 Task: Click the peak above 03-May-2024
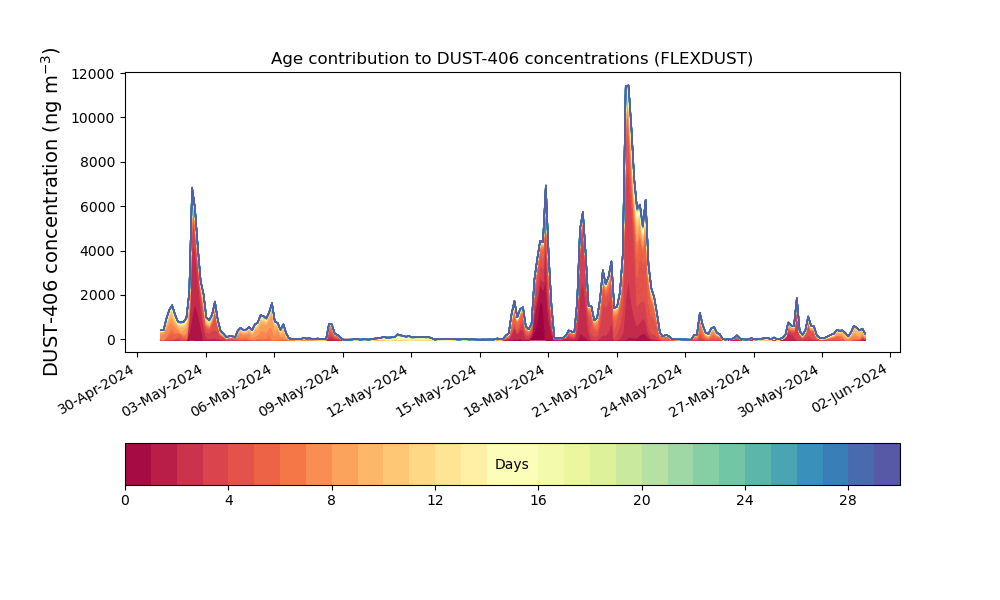coord(192,189)
